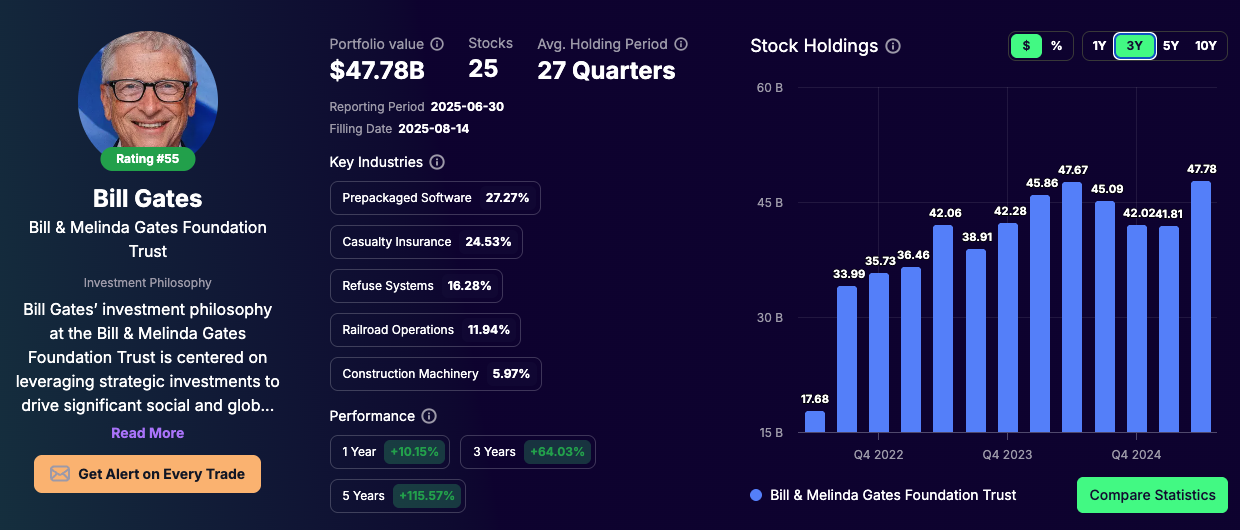Click Get Alert on Every Trade button
The image size is (1240, 530).
[148, 474]
